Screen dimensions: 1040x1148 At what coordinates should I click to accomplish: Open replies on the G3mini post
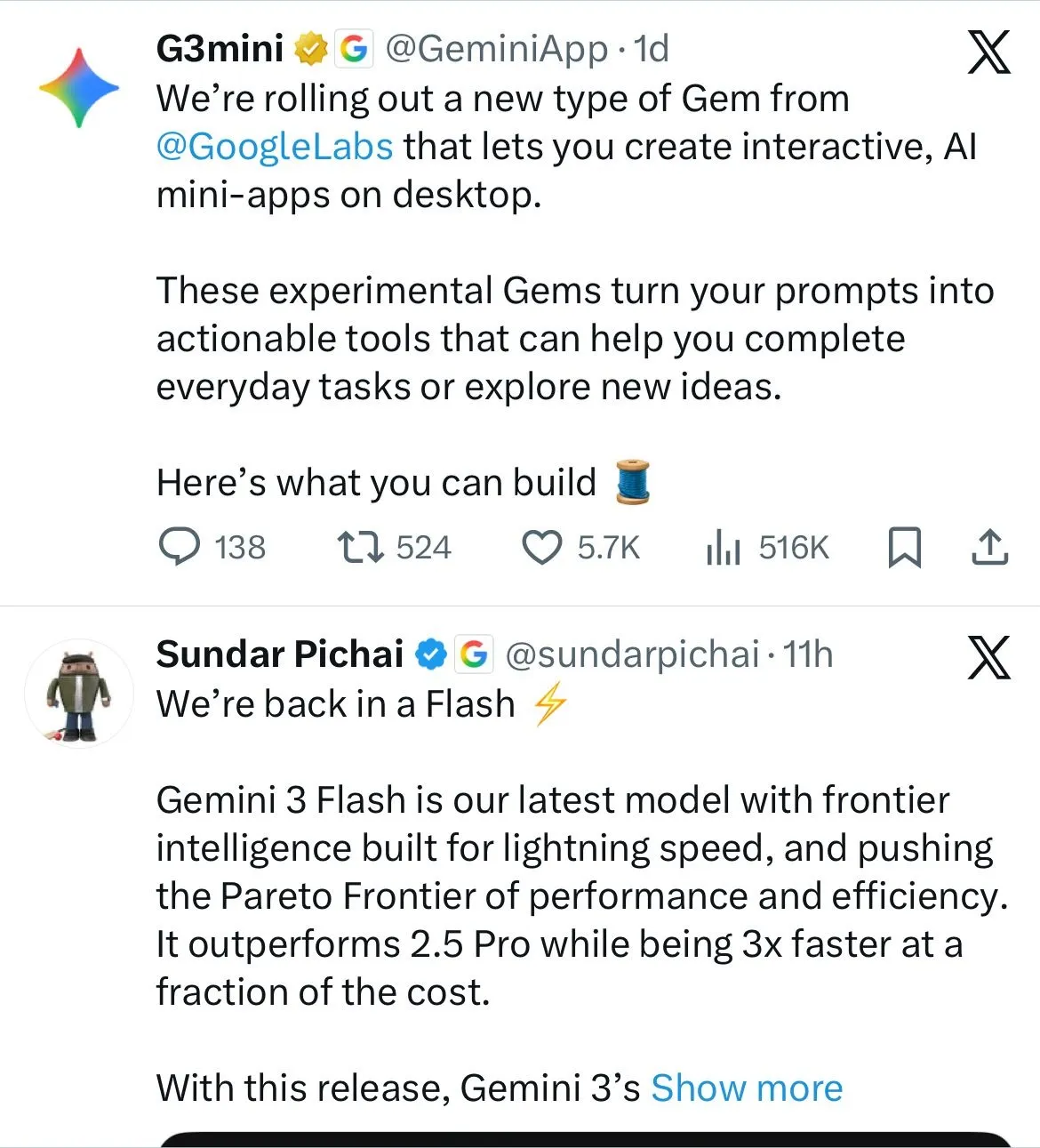tap(180, 547)
